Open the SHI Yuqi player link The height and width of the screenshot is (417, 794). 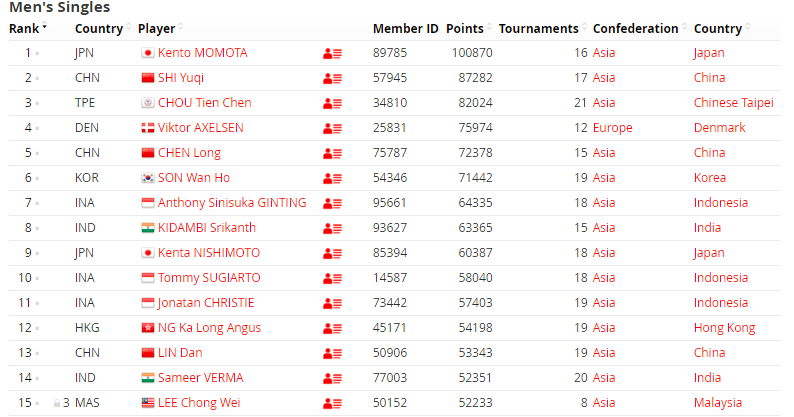click(x=181, y=78)
